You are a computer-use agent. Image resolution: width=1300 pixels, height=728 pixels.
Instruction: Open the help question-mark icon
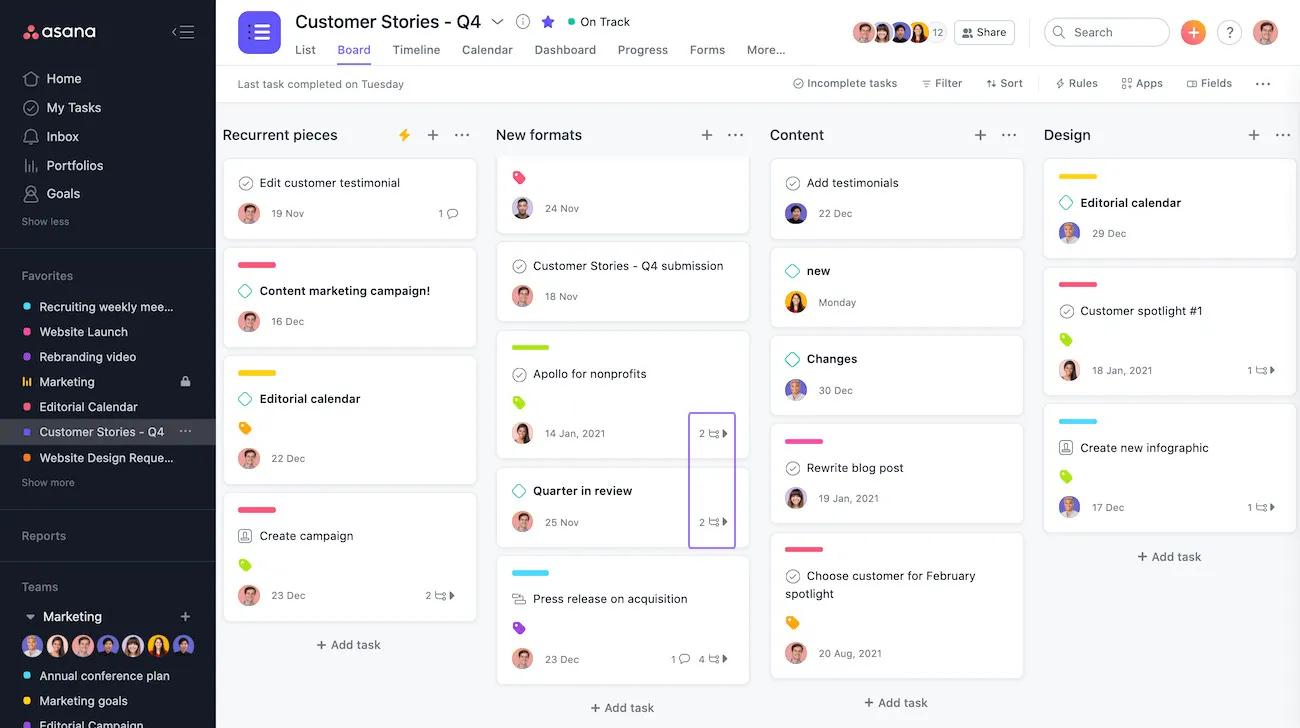pos(1229,32)
